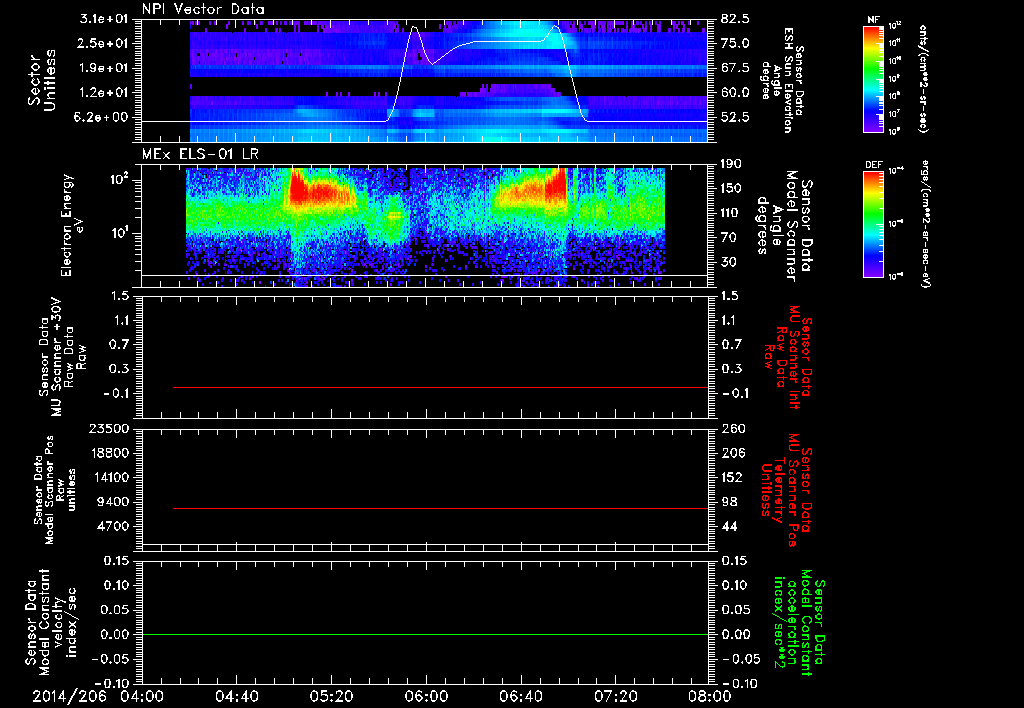Click the '05:20' time axis label

332,696
